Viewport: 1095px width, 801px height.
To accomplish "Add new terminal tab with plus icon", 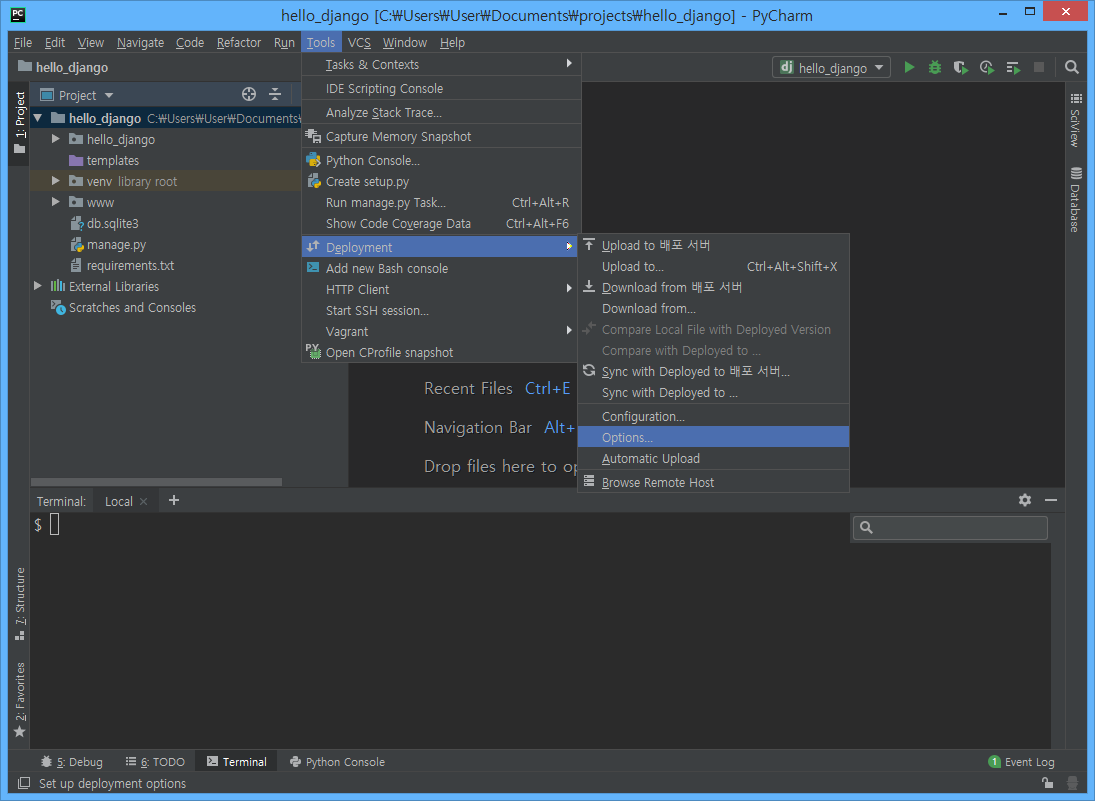I will tap(174, 500).
